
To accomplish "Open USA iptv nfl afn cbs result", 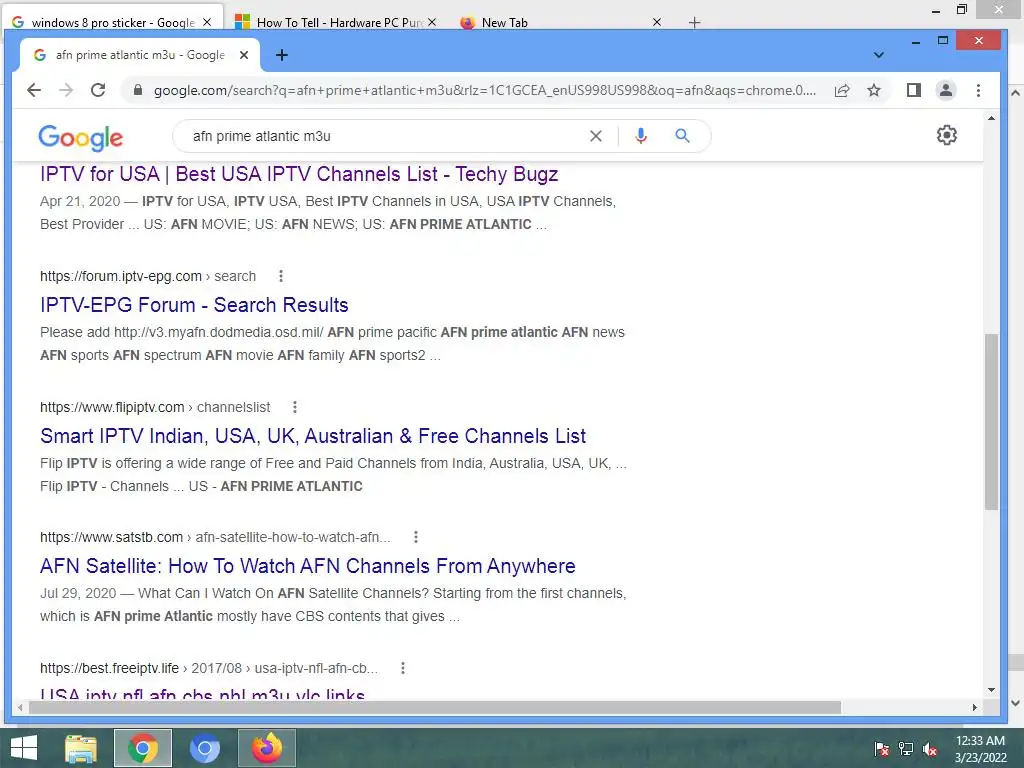I will (x=202, y=694).
